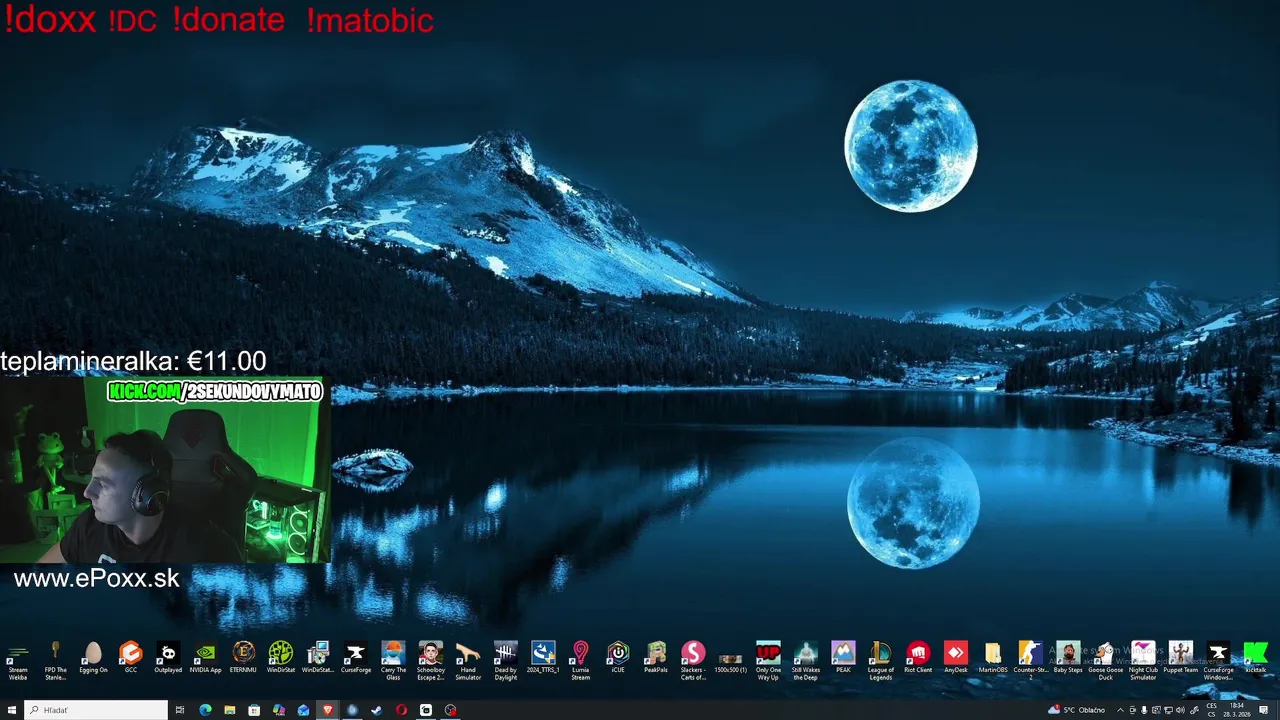The image size is (1280, 720).
Task: Open the network icon in the system tray
Action: coord(1168,710)
